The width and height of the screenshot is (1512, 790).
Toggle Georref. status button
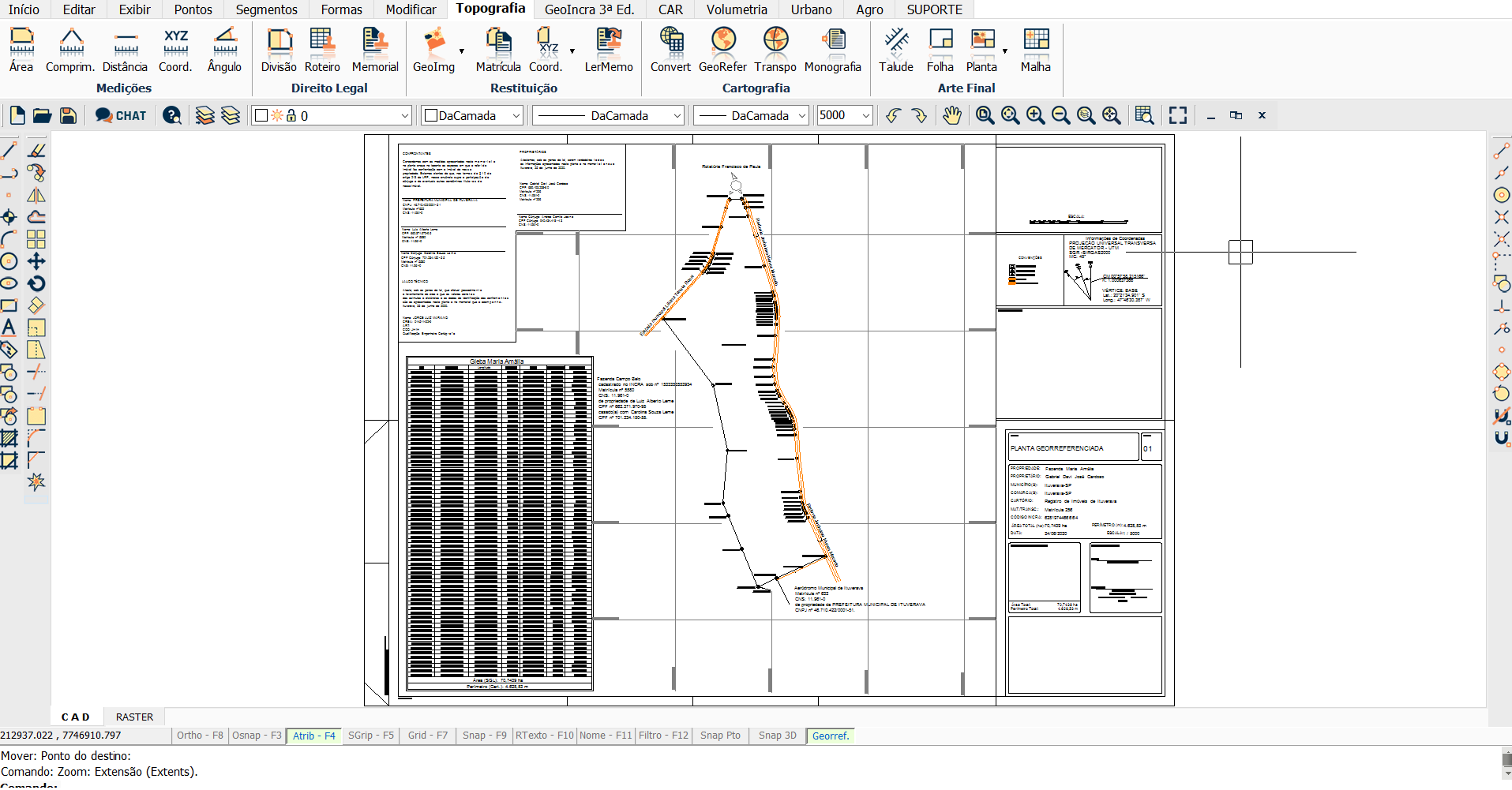coord(831,736)
